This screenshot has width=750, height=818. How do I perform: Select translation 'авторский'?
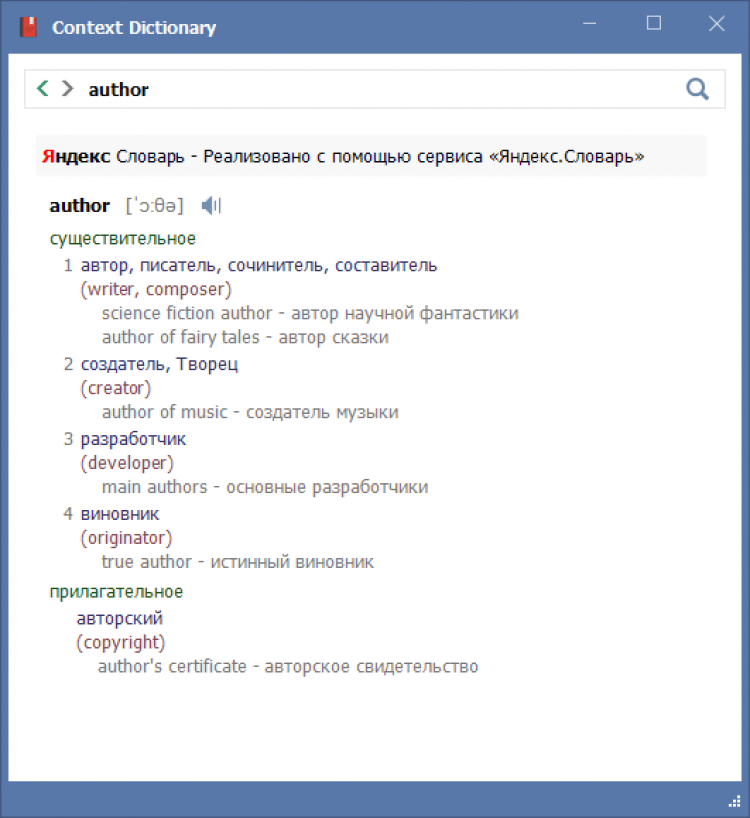pos(119,619)
